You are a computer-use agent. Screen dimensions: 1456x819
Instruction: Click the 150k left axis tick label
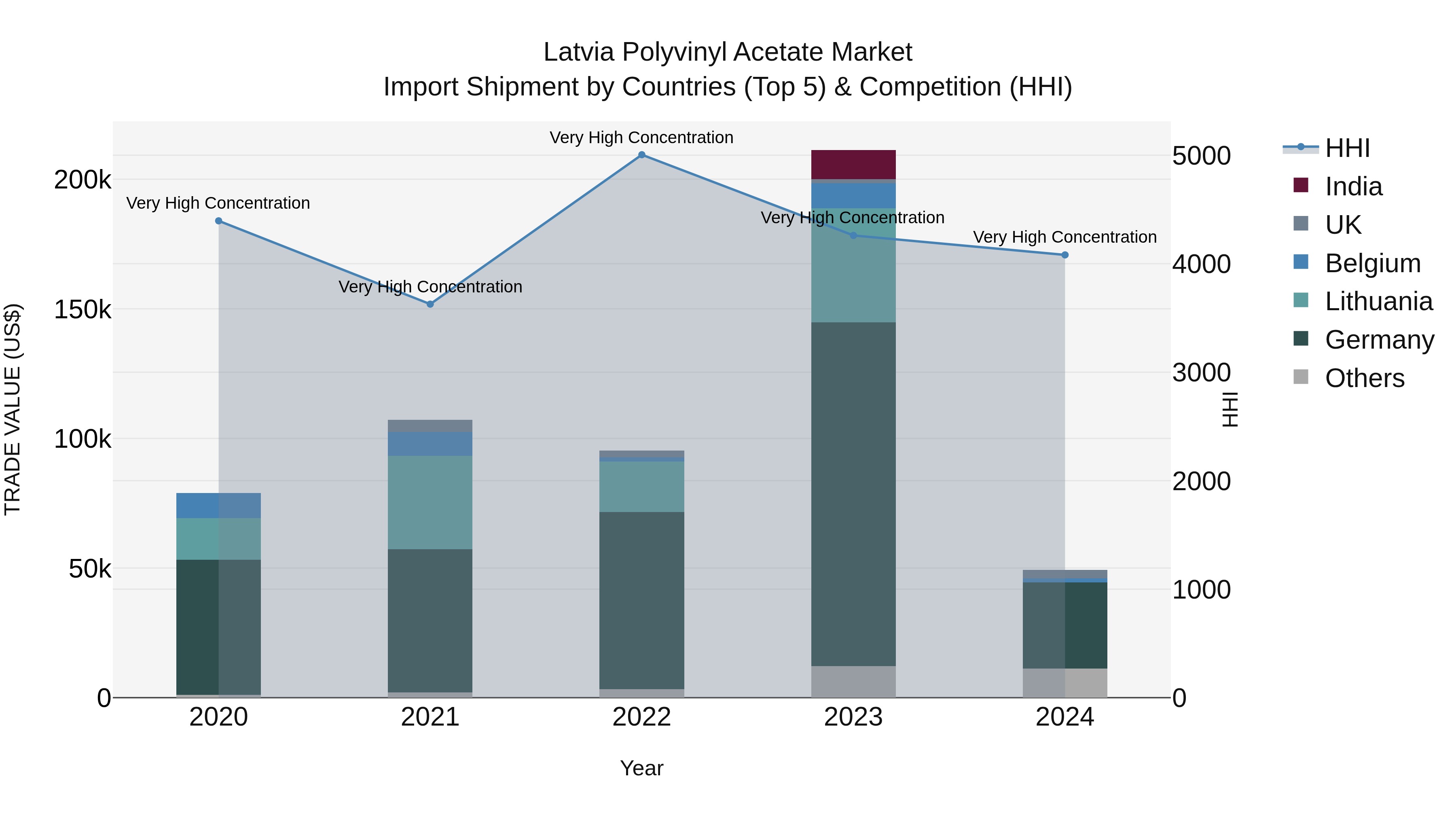pos(83,310)
